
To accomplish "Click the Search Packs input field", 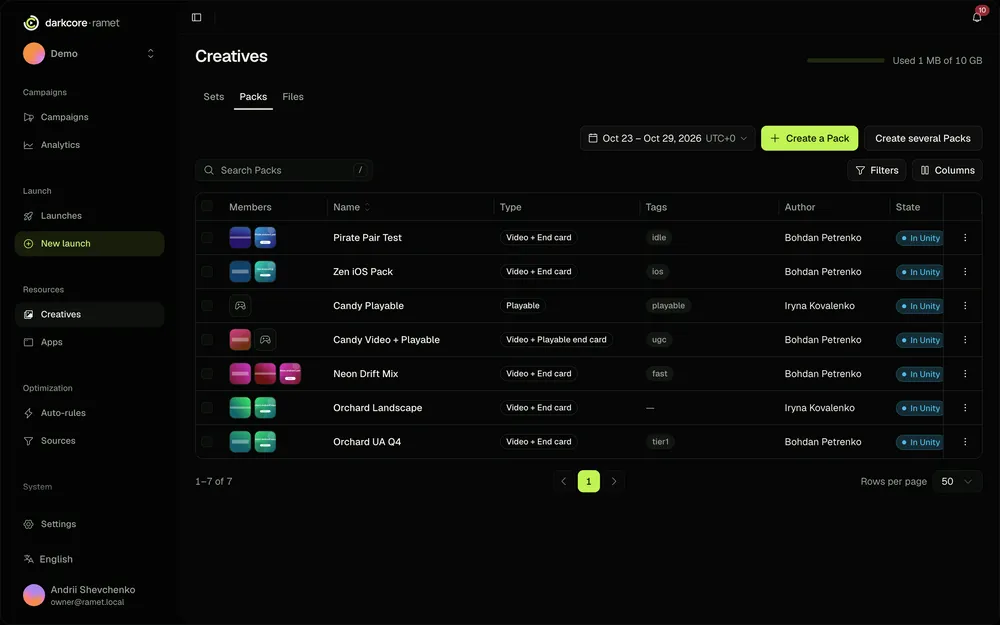I will (x=284, y=170).
